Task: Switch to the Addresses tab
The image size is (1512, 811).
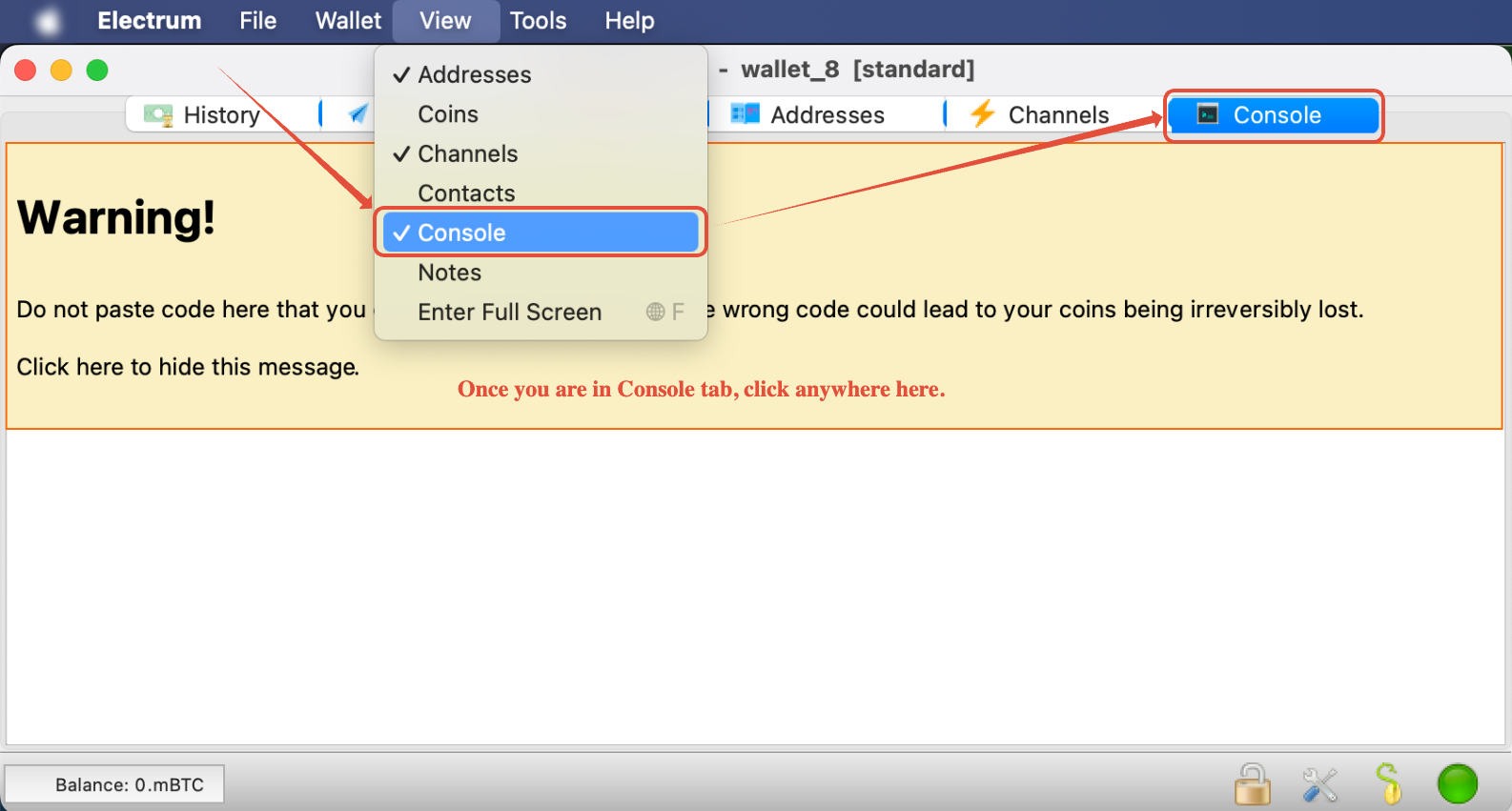Action: tap(826, 114)
